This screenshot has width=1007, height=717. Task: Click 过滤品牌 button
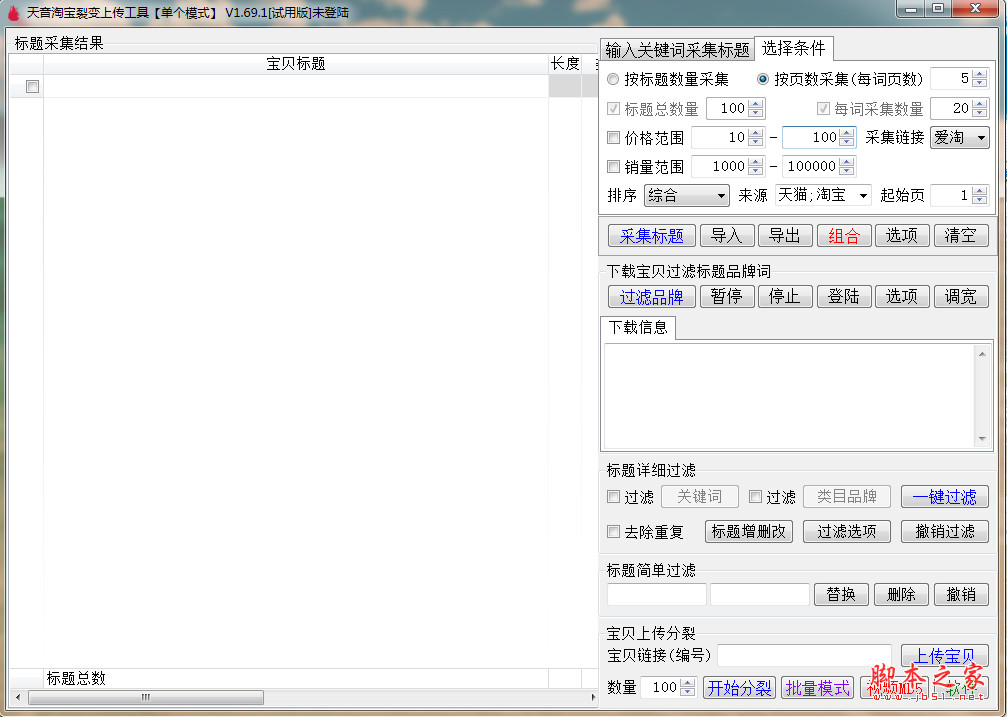pyautogui.click(x=652, y=297)
